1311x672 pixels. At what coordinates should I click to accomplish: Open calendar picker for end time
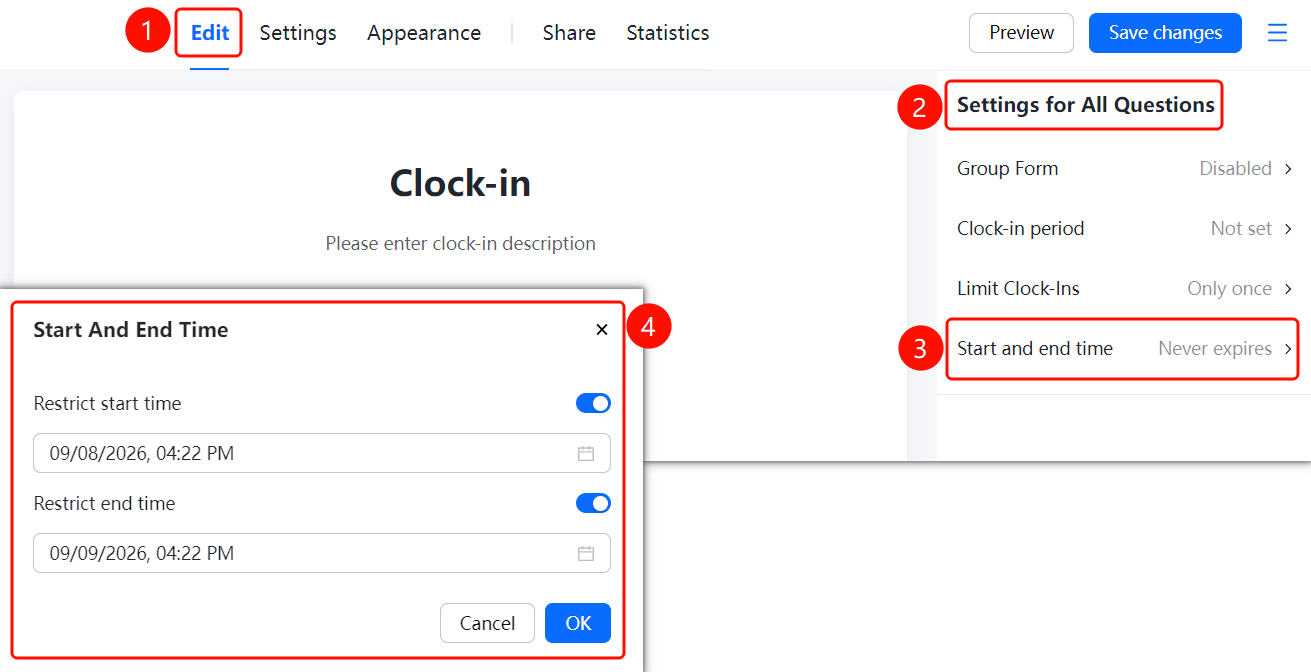pos(586,553)
